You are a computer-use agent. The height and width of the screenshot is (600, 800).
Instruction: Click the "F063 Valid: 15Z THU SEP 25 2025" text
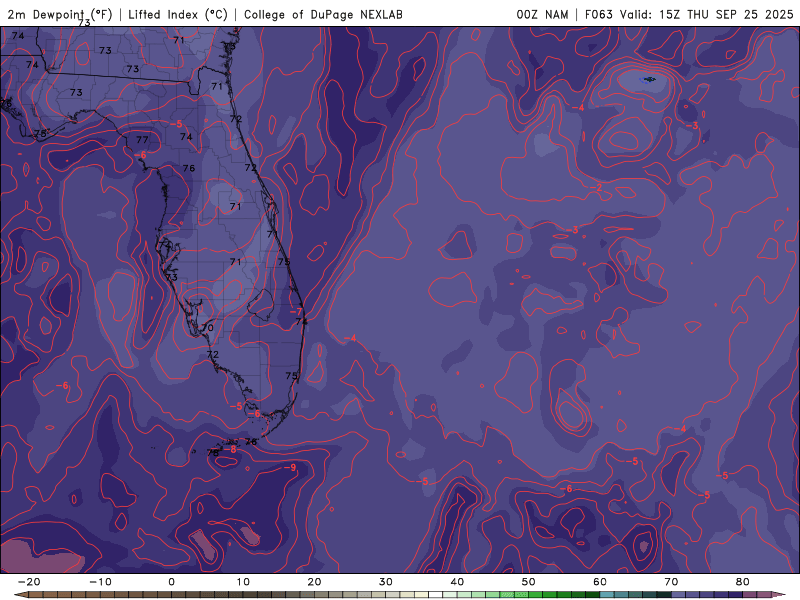pos(689,14)
